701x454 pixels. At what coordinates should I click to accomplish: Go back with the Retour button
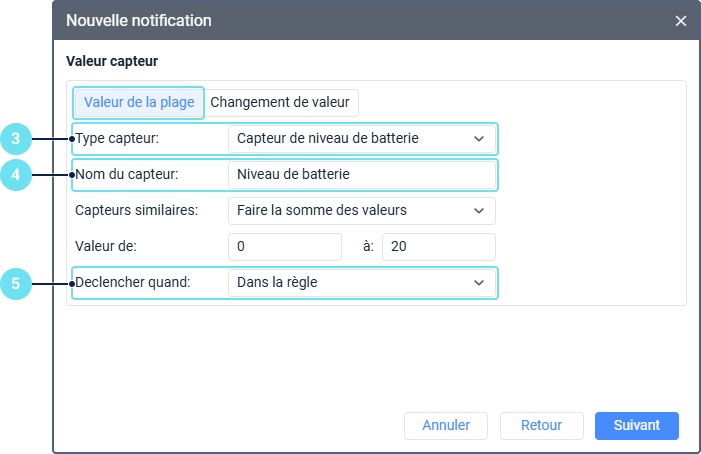pos(541,425)
